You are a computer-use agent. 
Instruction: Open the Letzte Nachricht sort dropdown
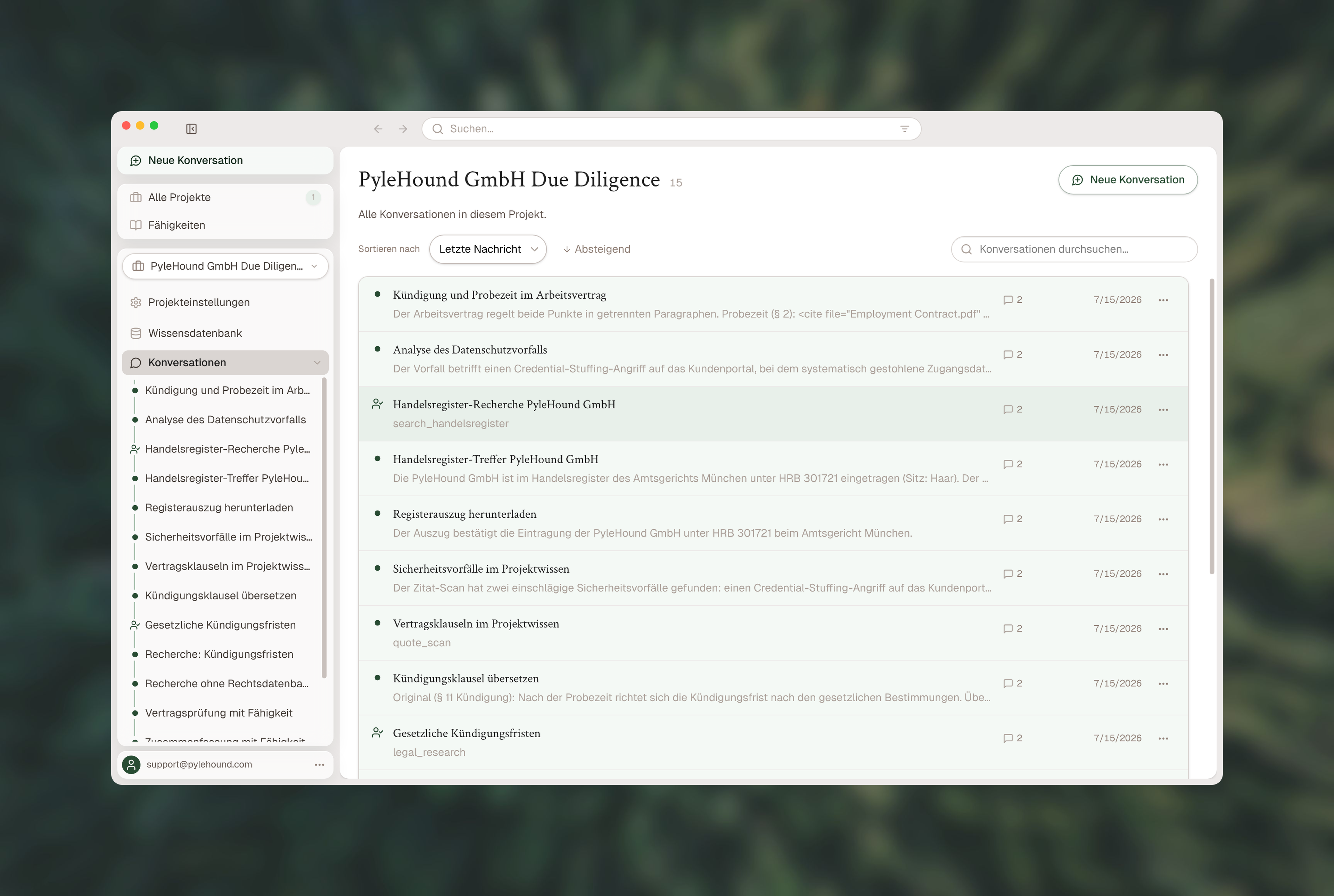click(488, 249)
